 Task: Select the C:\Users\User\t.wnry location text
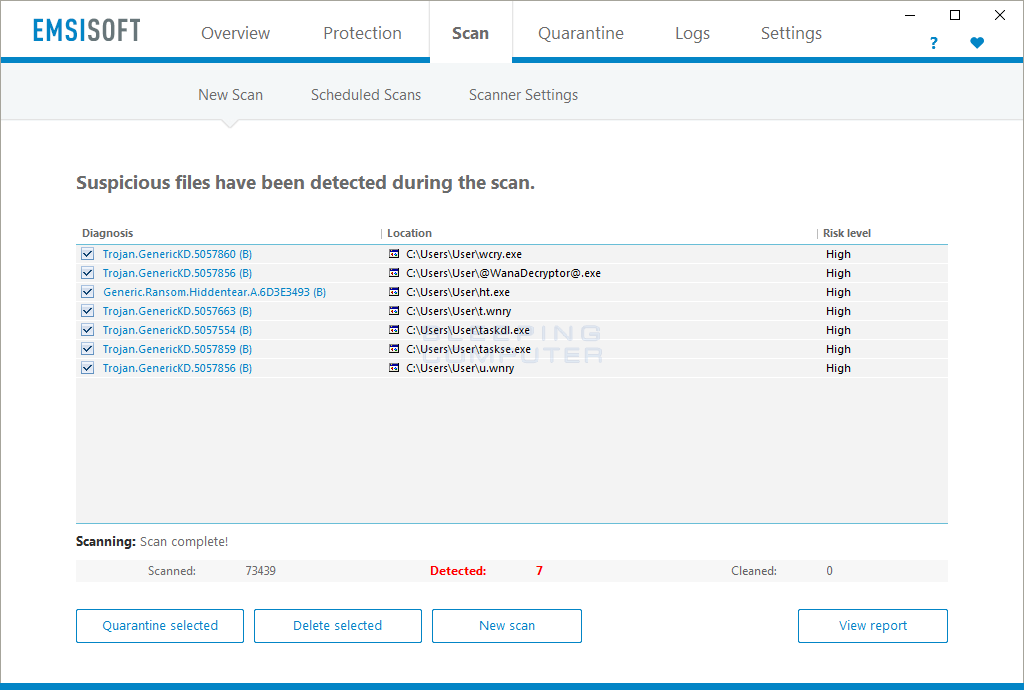[458, 311]
